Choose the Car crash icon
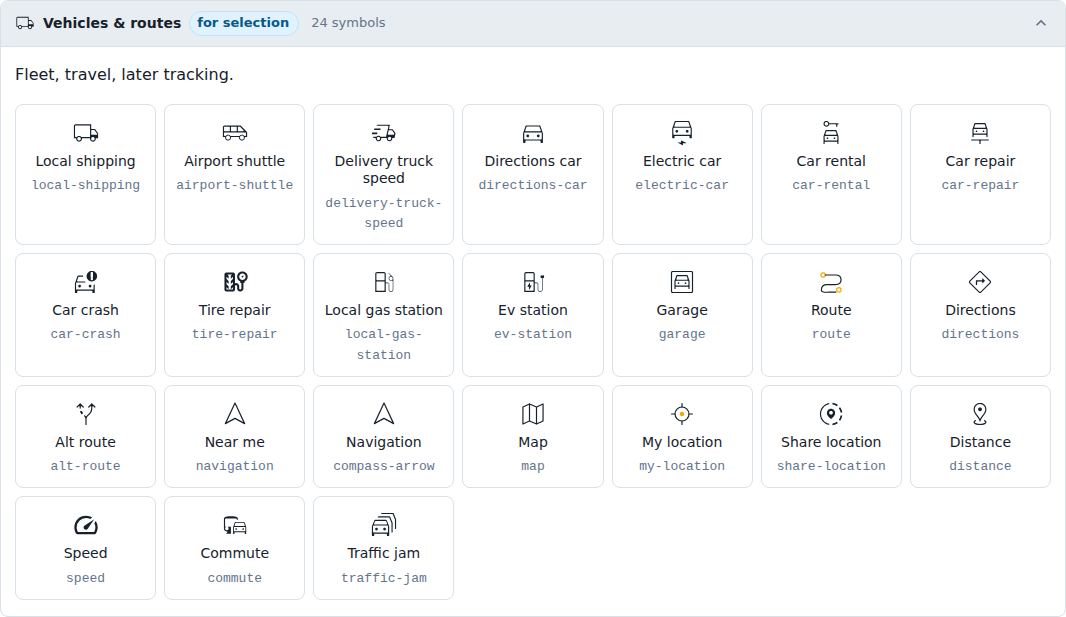The height and width of the screenshot is (617, 1066). [x=86, y=281]
